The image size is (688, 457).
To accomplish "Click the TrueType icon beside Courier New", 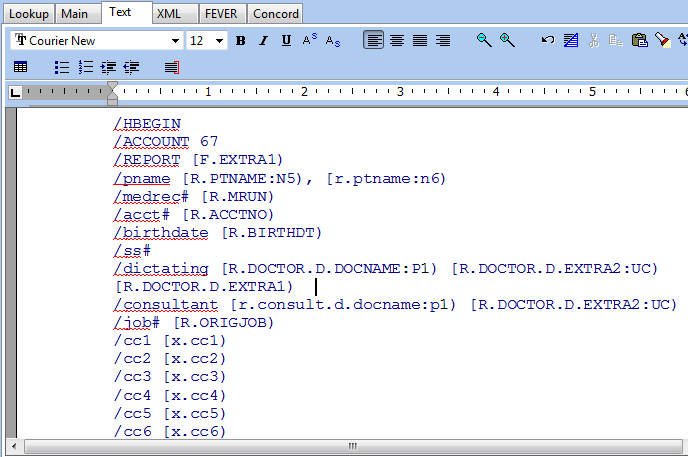I will (21, 40).
